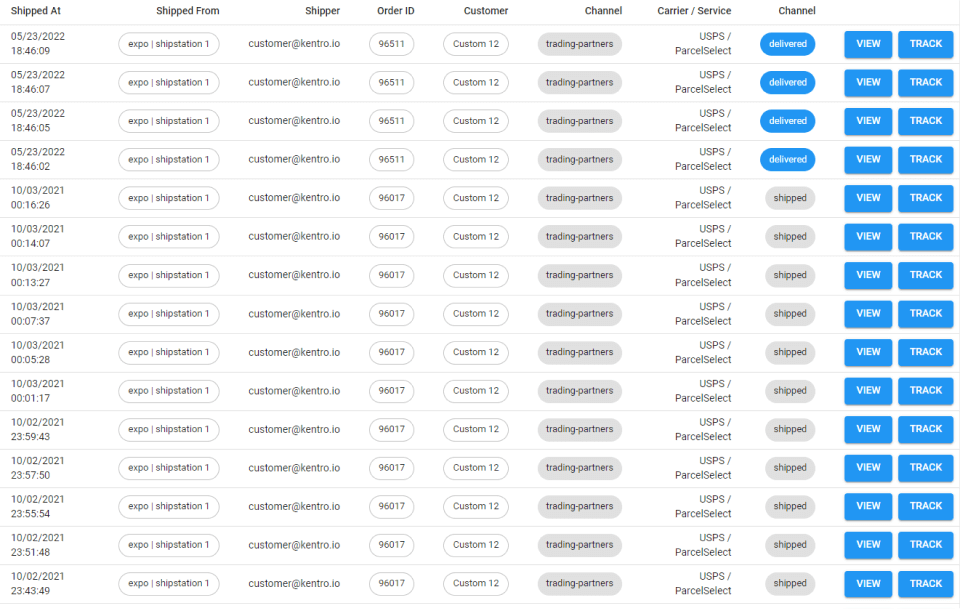Track the shipment shipped at 18:46:07
The image size is (960, 609).
pos(925,83)
